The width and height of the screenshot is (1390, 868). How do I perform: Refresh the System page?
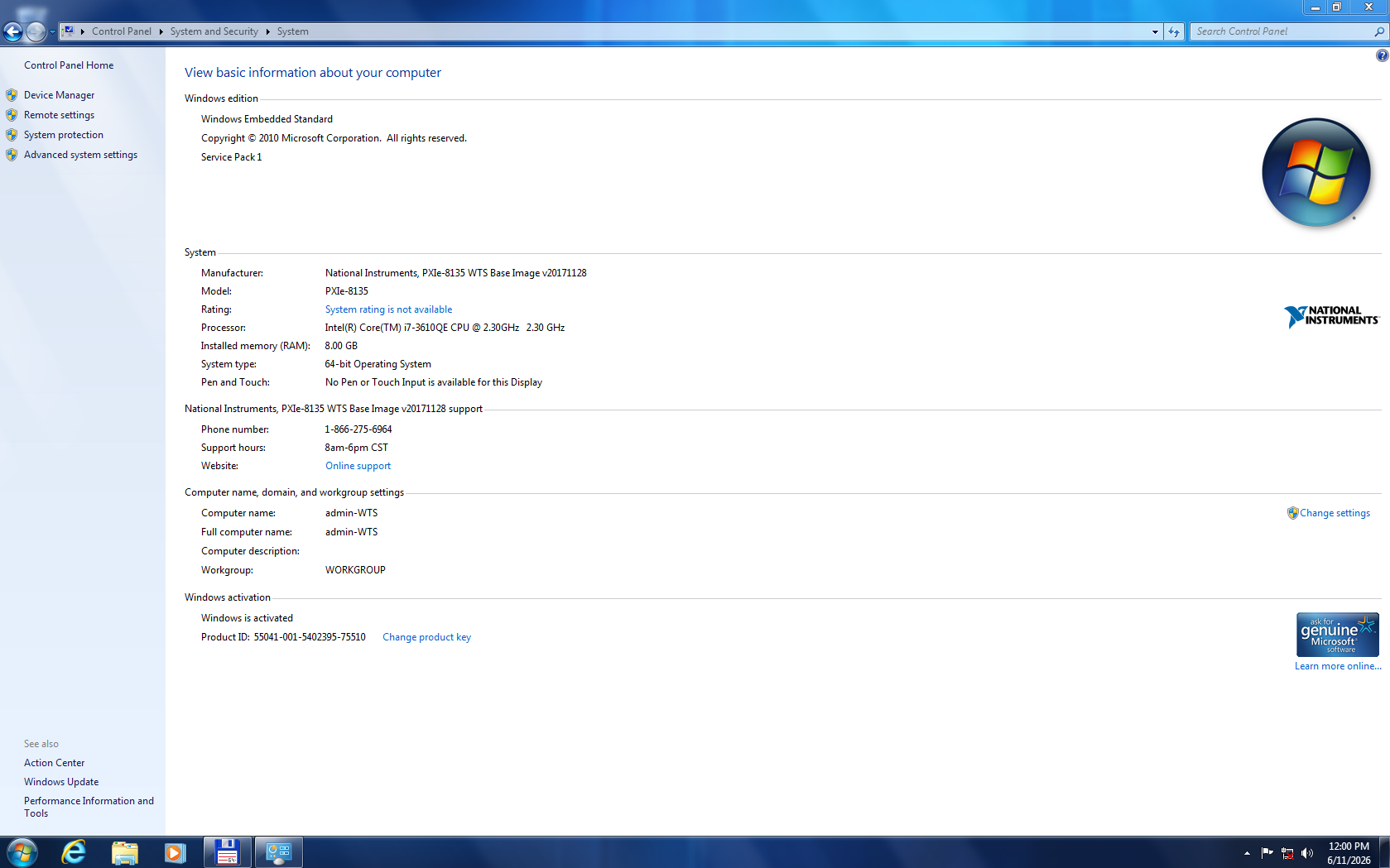[1174, 31]
